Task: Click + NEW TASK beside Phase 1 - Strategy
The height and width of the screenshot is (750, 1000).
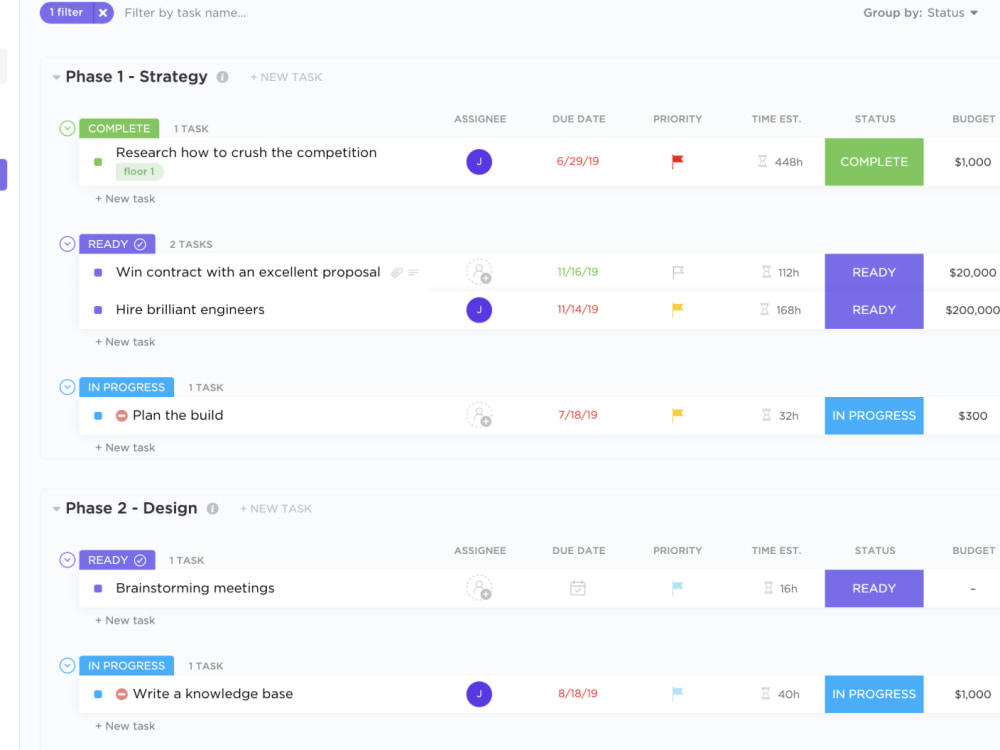Action: tap(286, 77)
